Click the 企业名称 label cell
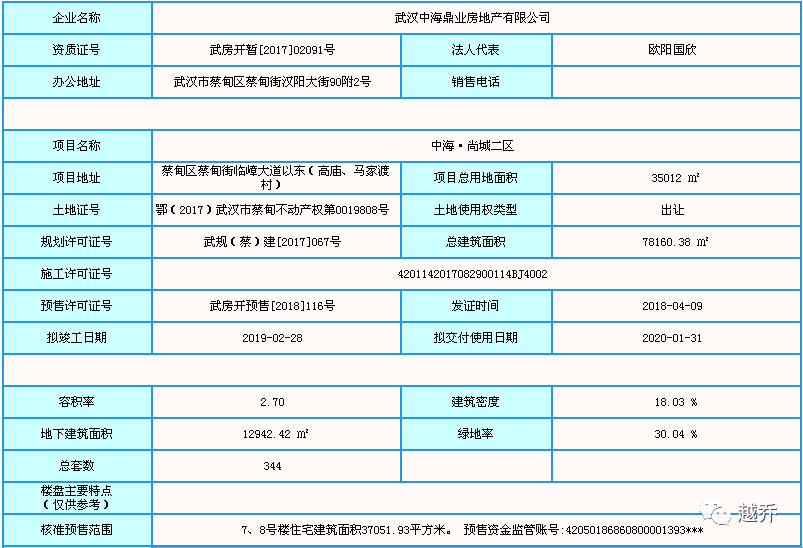This screenshot has width=803, height=548. (x=77, y=18)
